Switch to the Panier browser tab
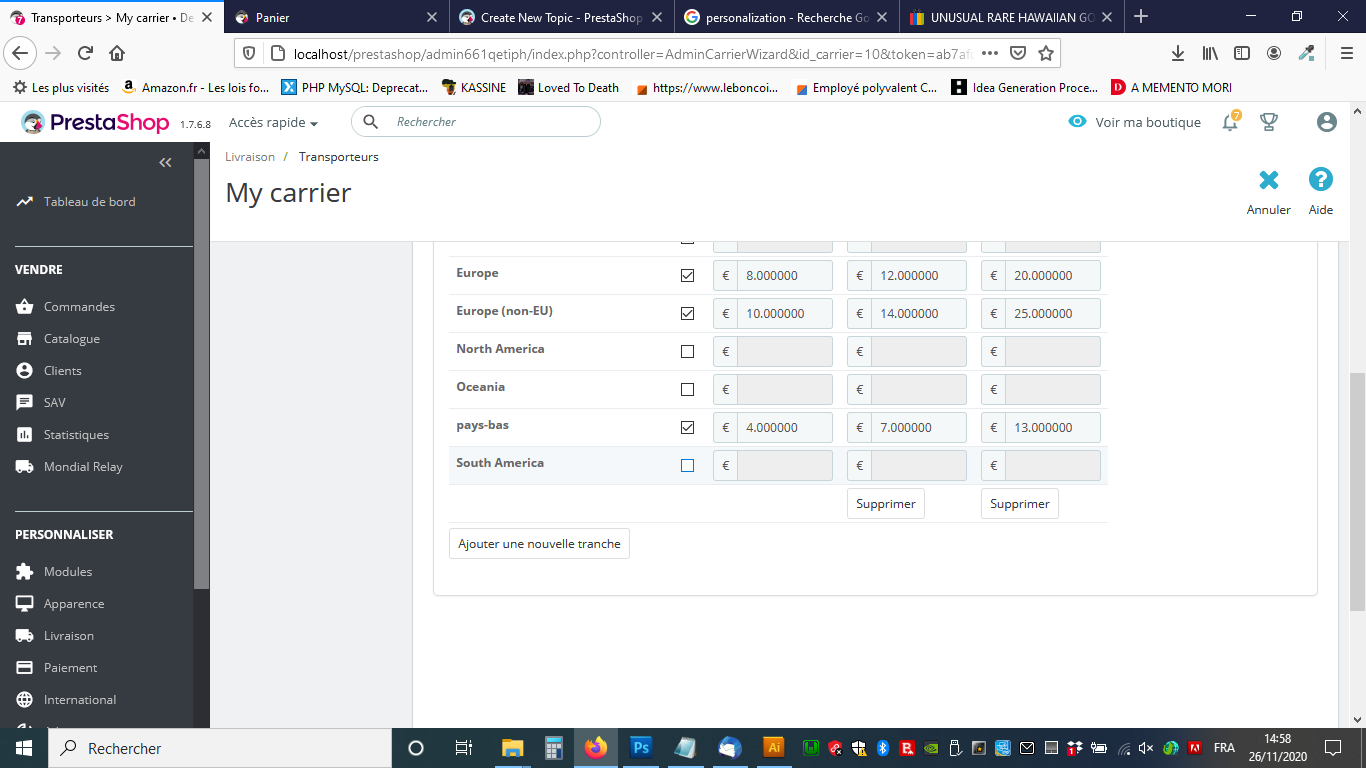The width and height of the screenshot is (1366, 768). coord(336,17)
